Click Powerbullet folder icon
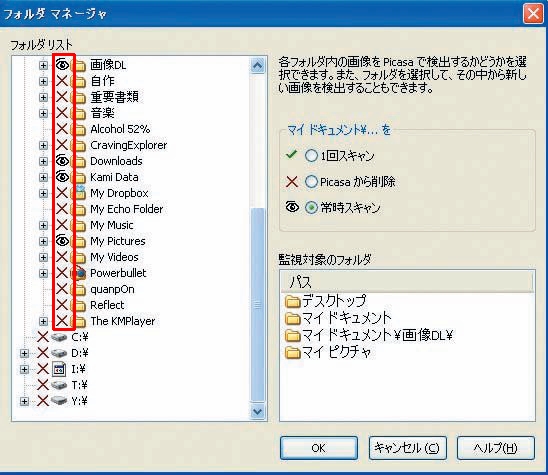548x475 pixels. [80, 273]
